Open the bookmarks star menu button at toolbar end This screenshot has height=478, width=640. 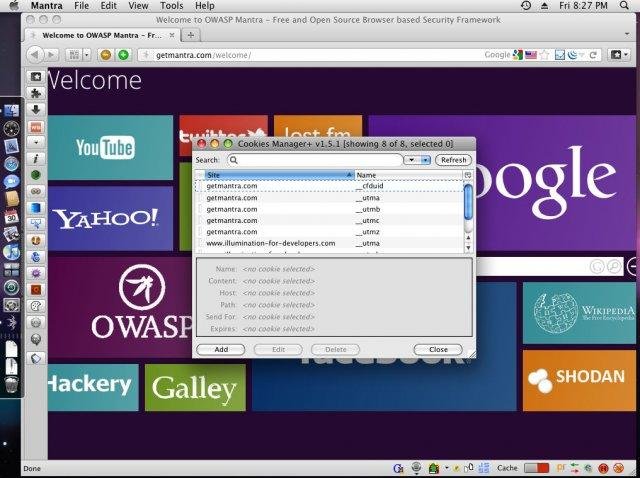619,55
